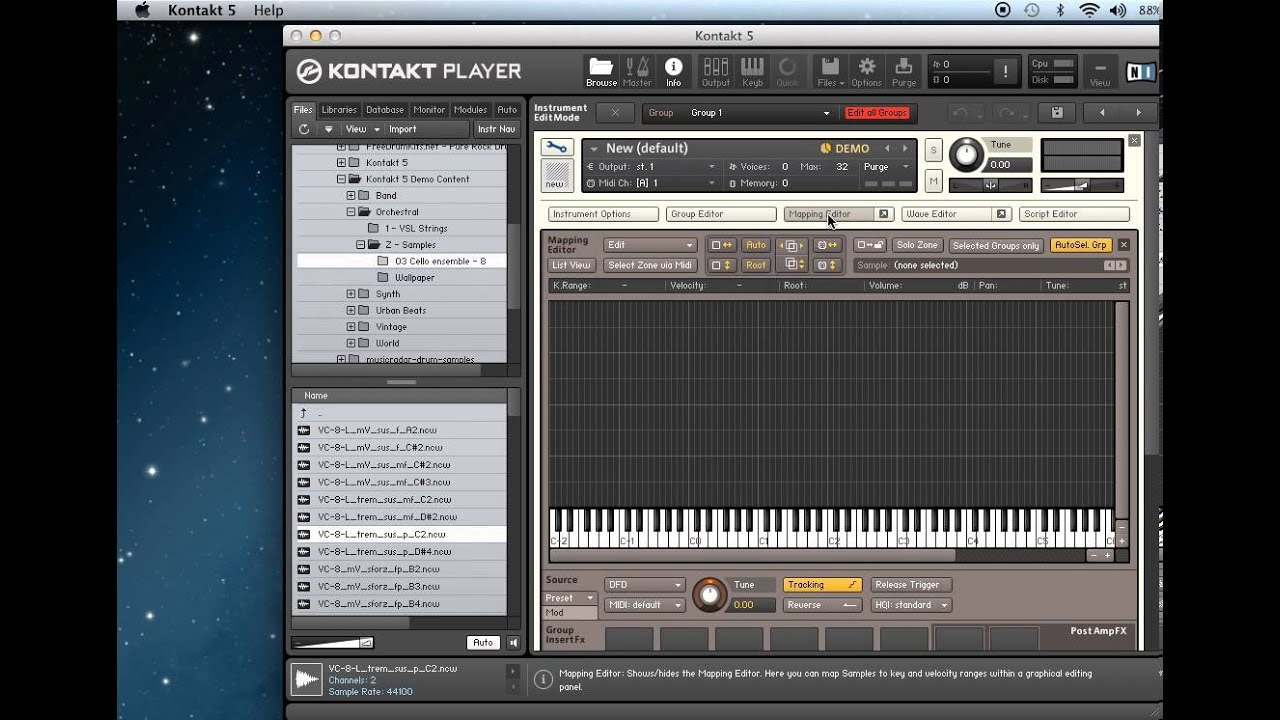Expand the Synth folder
The image size is (1280, 720).
tap(351, 294)
